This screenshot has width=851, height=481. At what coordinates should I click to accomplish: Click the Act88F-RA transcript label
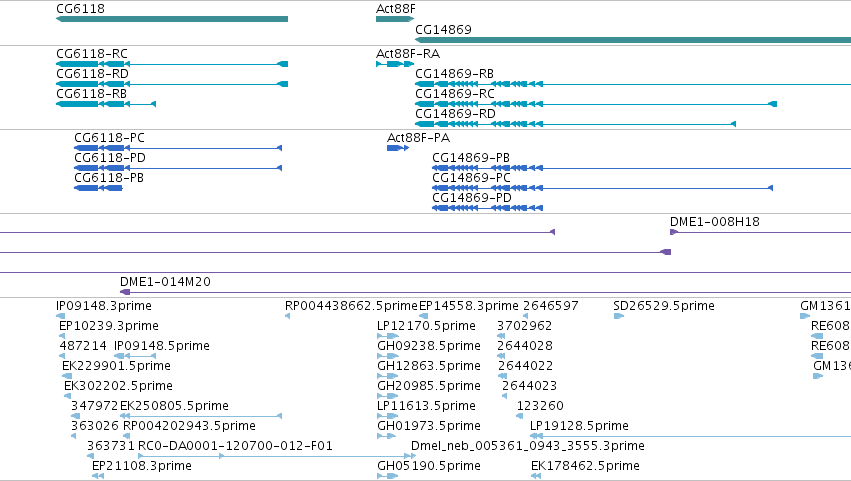pyautogui.click(x=408, y=54)
